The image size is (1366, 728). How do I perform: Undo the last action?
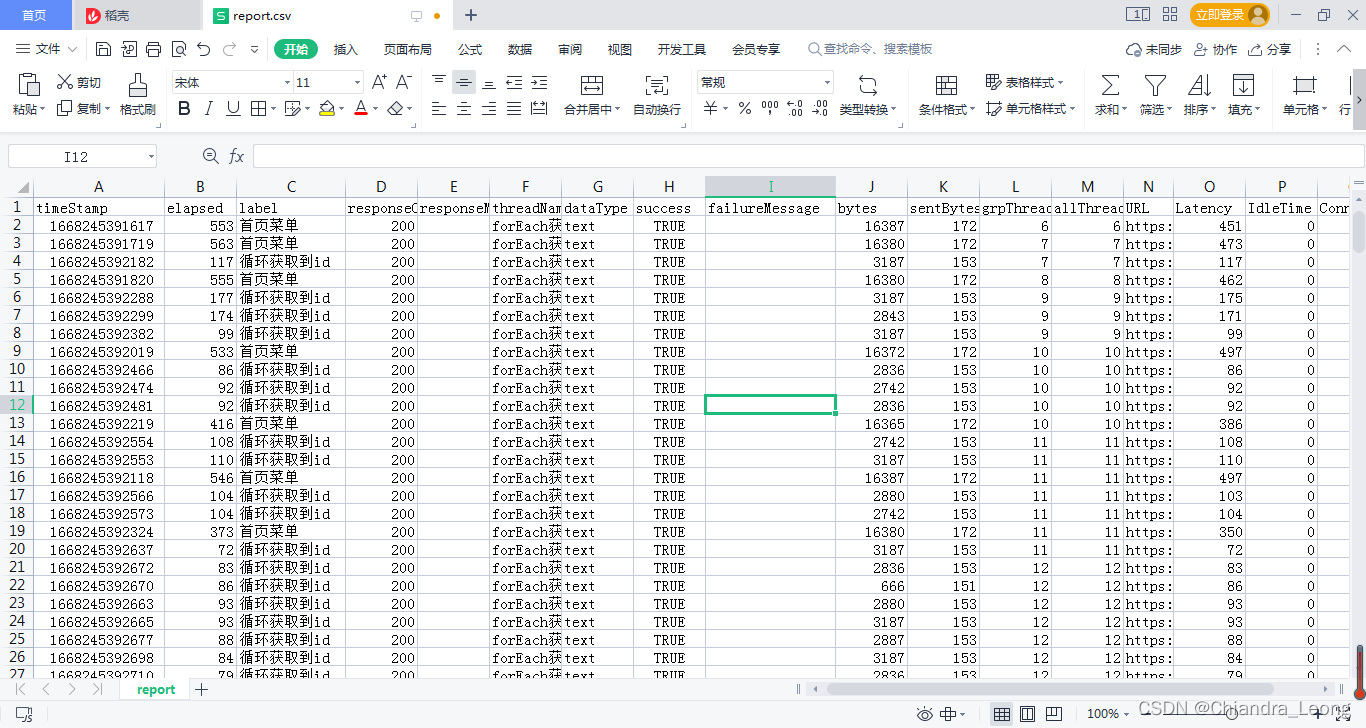204,49
